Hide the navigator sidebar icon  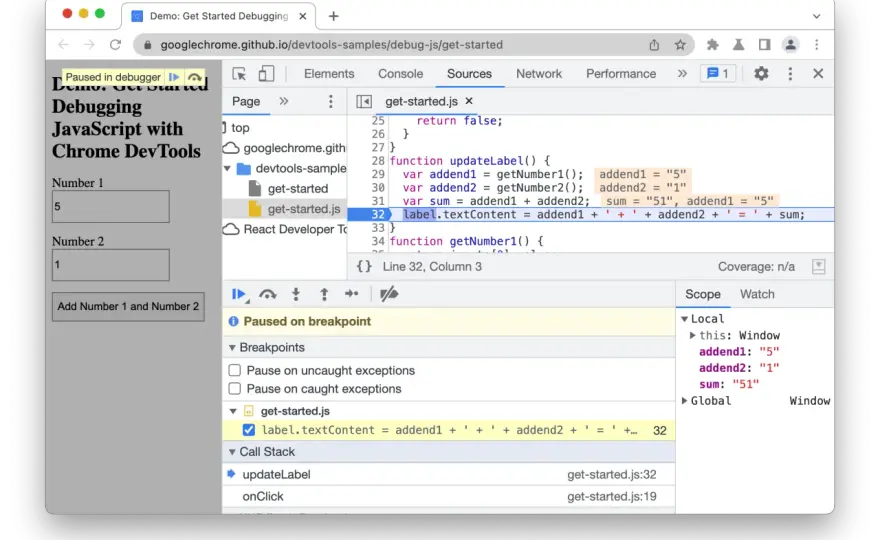click(364, 102)
